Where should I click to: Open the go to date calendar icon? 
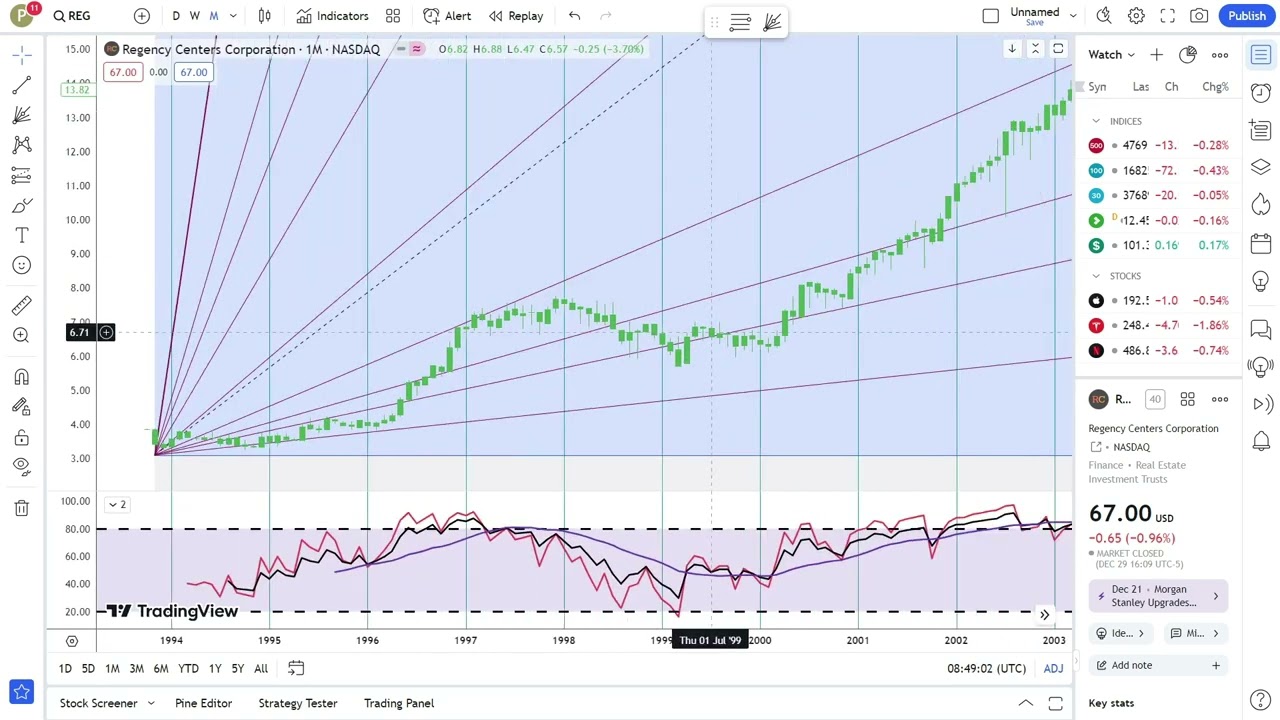[x=296, y=668]
